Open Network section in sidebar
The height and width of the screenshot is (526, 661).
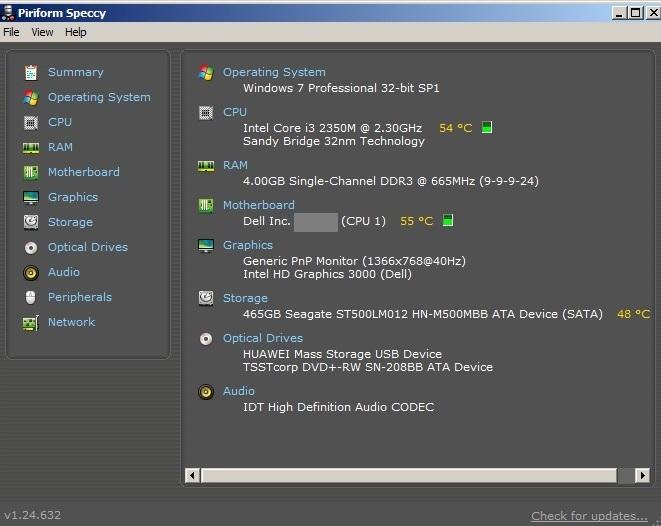pos(72,322)
